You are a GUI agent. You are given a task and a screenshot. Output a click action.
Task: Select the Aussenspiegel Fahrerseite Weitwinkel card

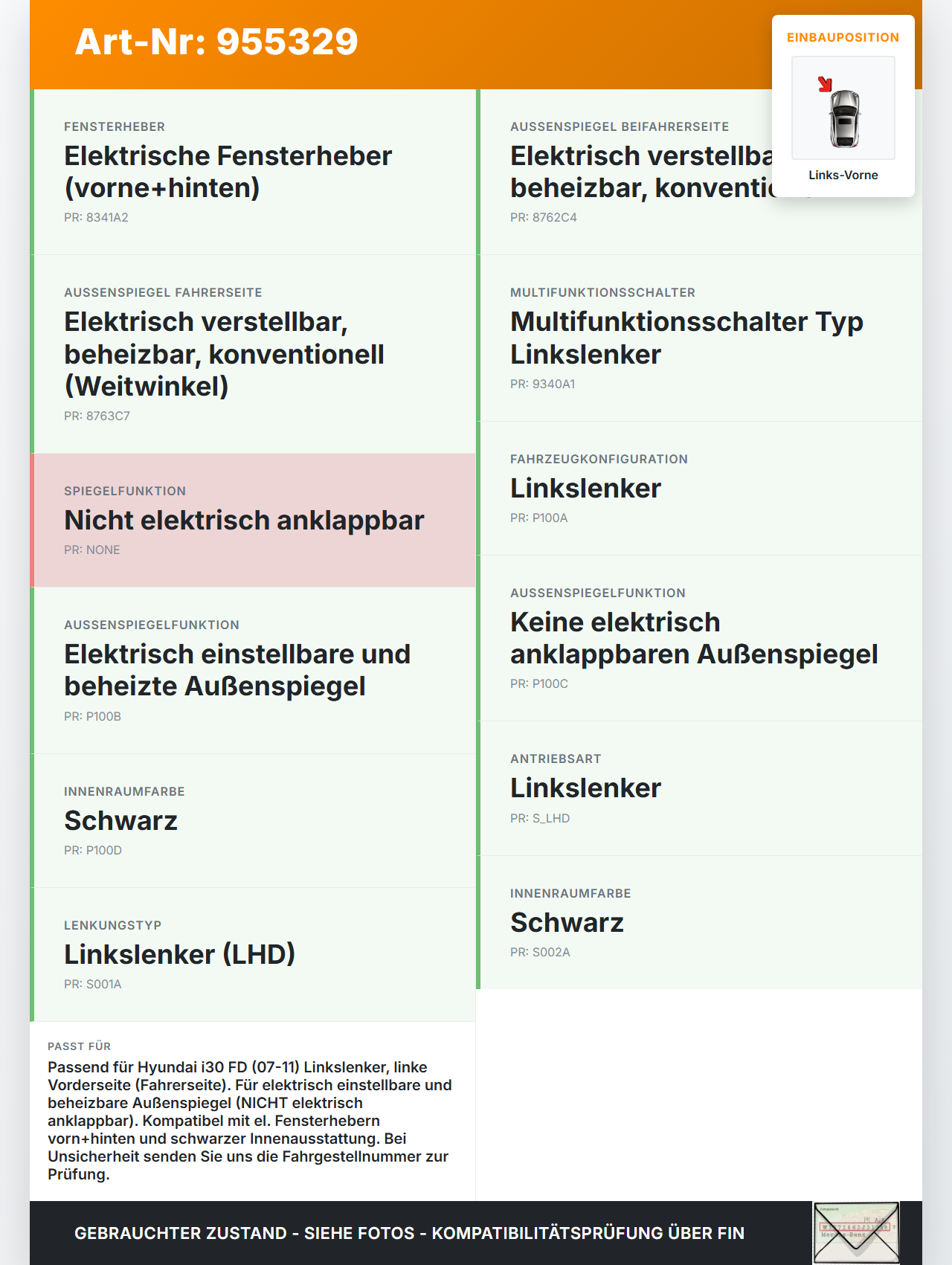point(253,354)
